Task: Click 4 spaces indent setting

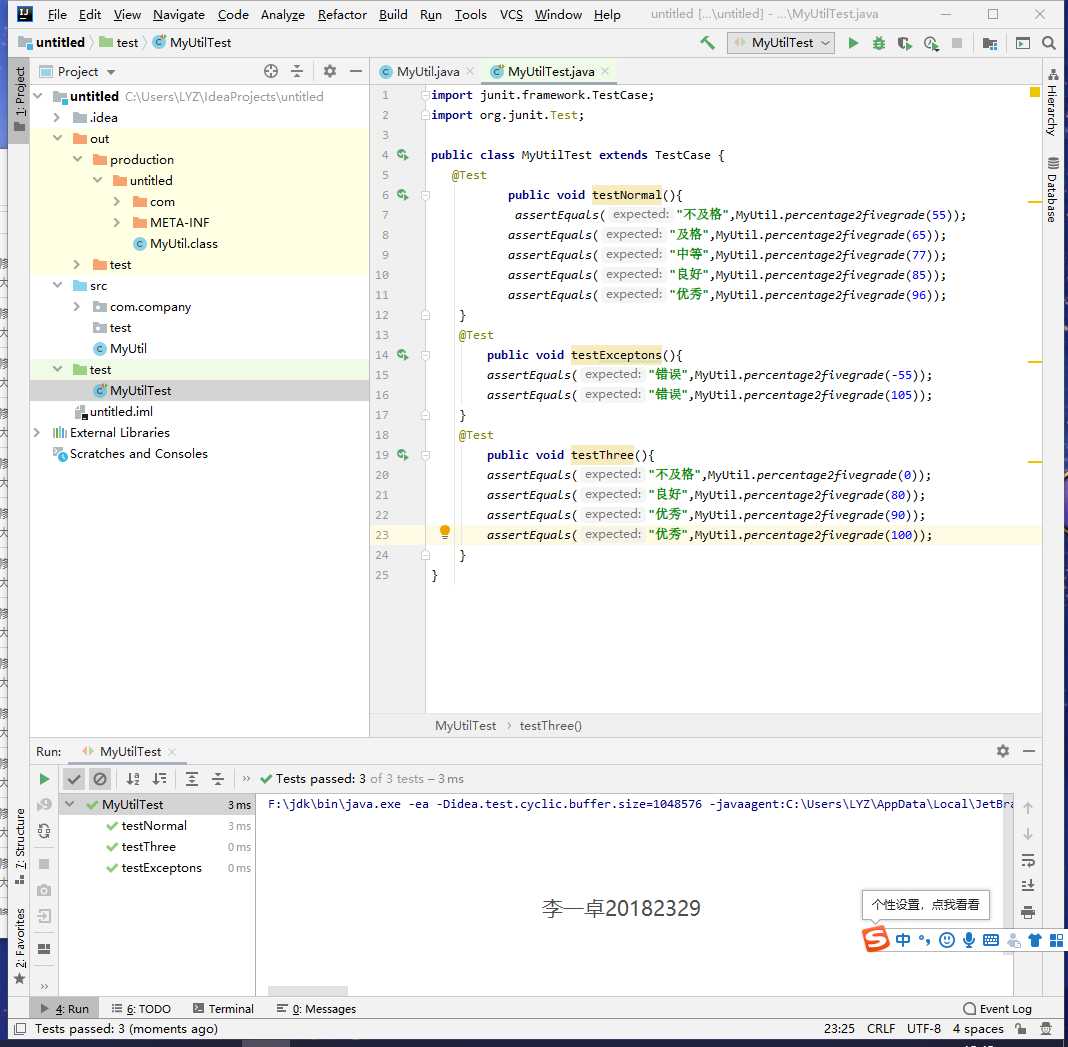Action: [x=977, y=1029]
